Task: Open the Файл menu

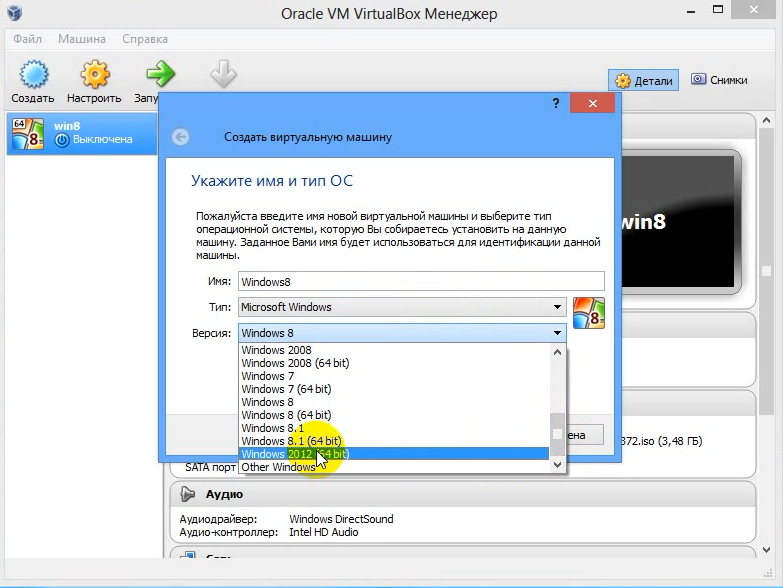Action: tap(27, 39)
